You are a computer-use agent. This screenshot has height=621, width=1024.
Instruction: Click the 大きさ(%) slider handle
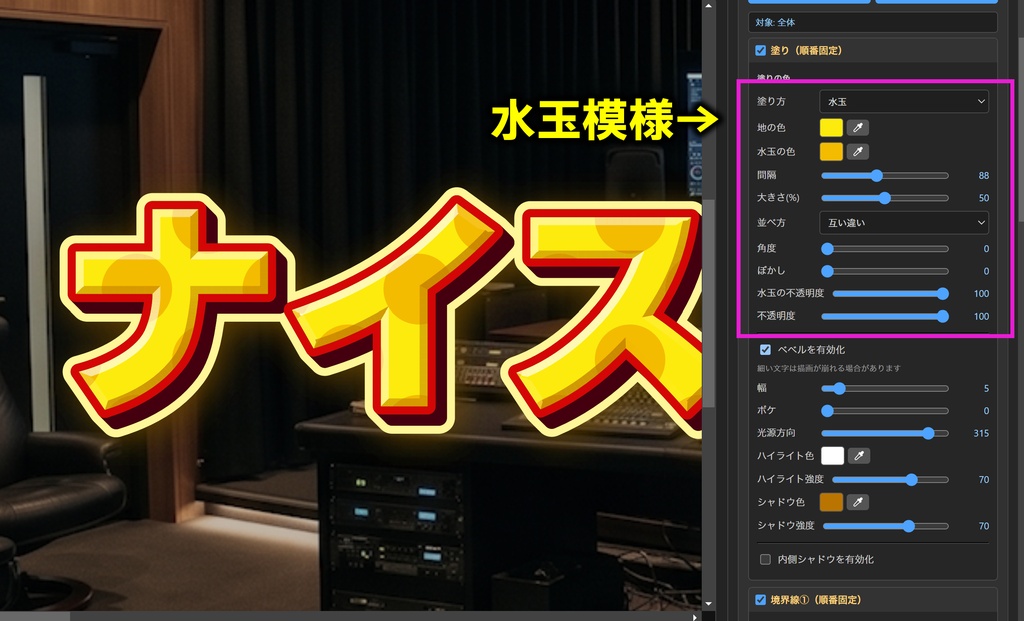point(885,198)
